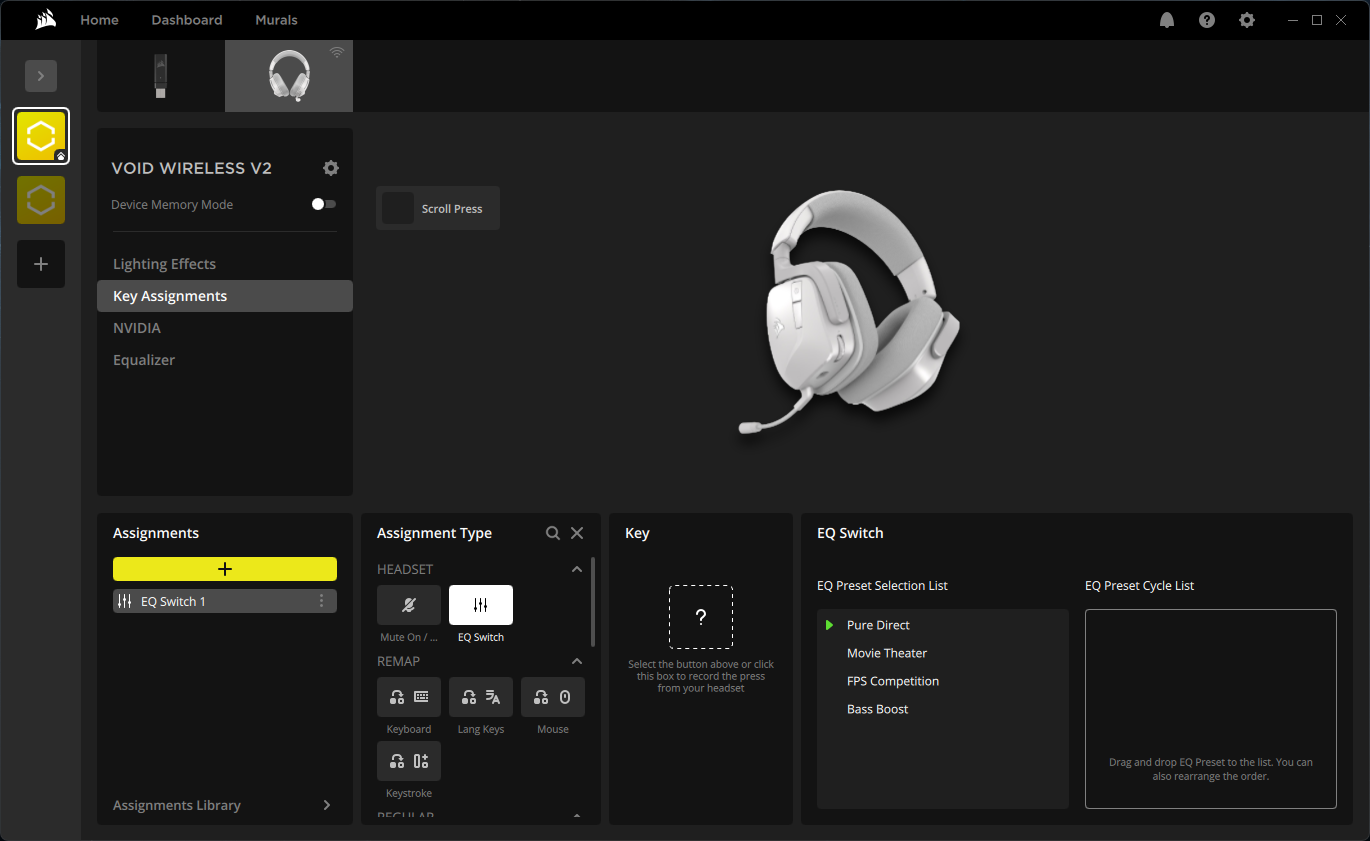1370x841 pixels.
Task: Click the EQ Preset Cycle List box
Action: 1211,709
